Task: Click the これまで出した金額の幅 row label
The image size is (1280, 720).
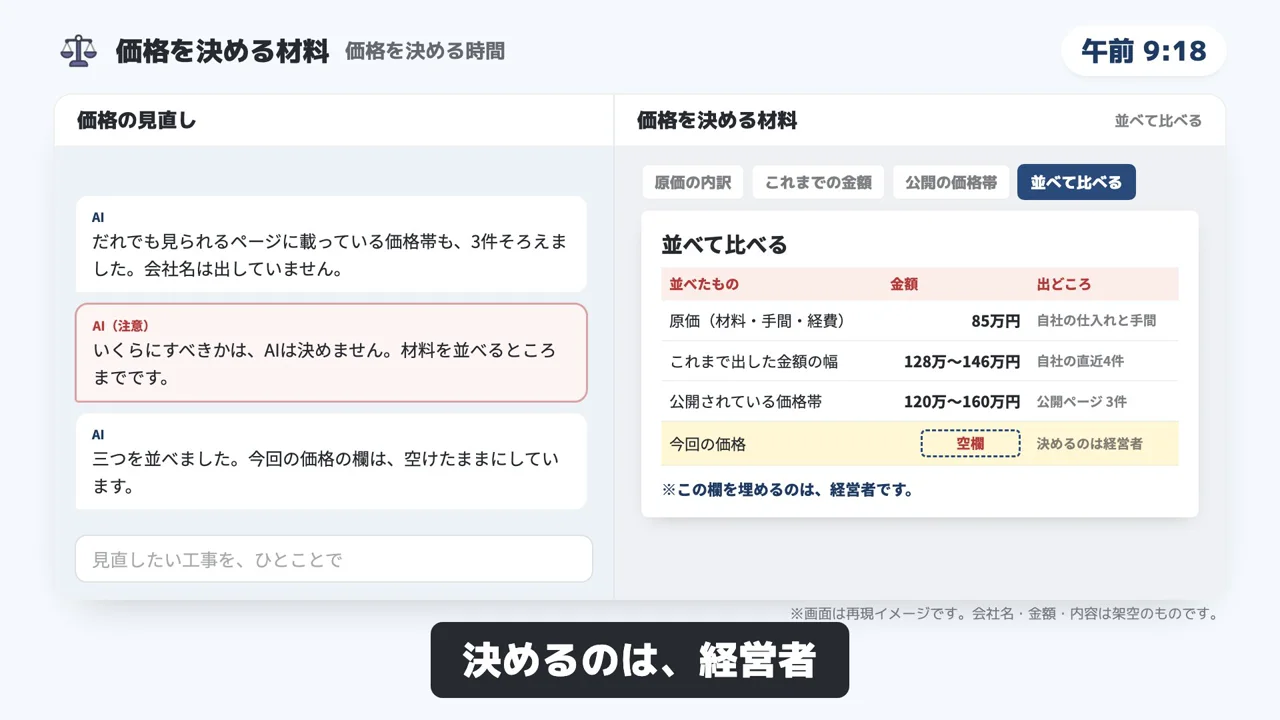Action: [x=754, y=361]
